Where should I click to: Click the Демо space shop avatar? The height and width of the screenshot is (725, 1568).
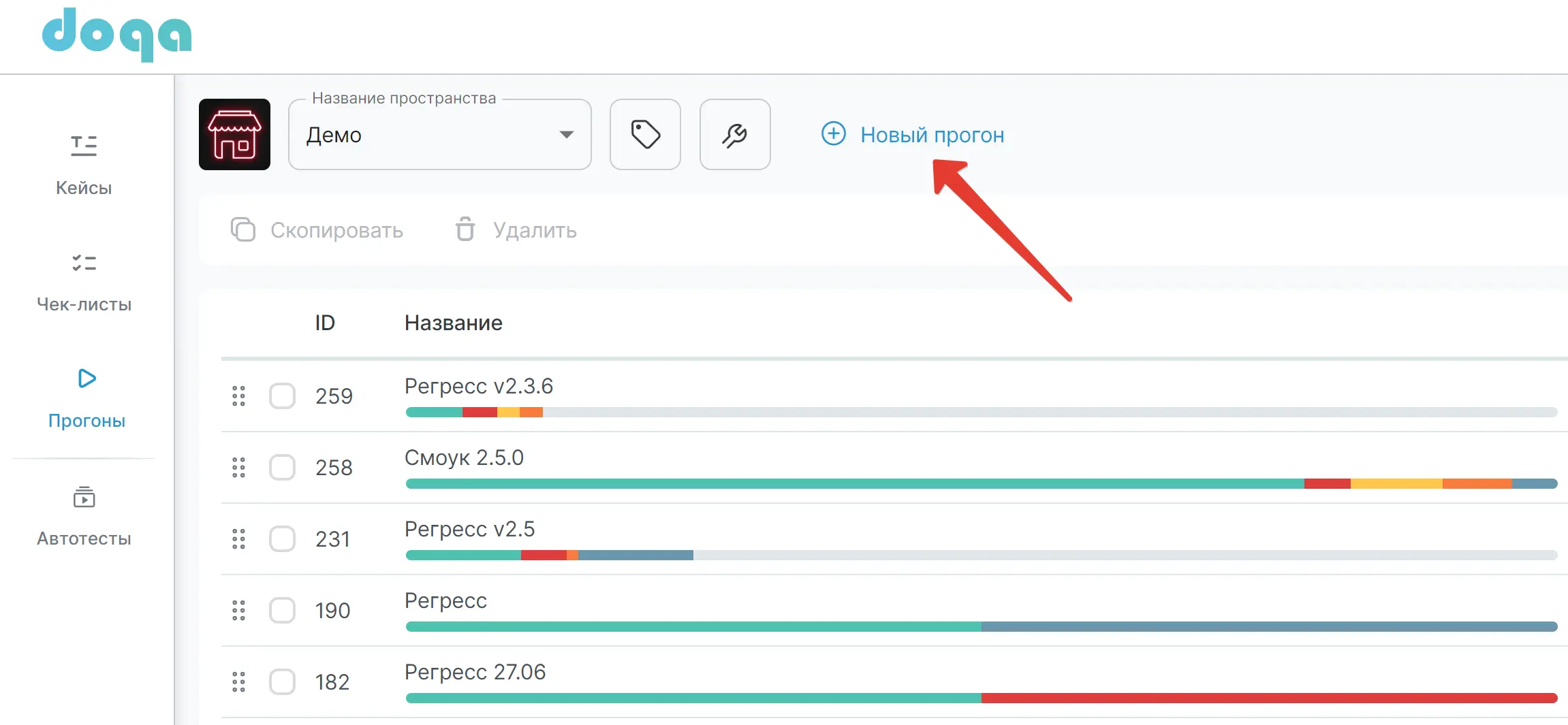[x=234, y=135]
